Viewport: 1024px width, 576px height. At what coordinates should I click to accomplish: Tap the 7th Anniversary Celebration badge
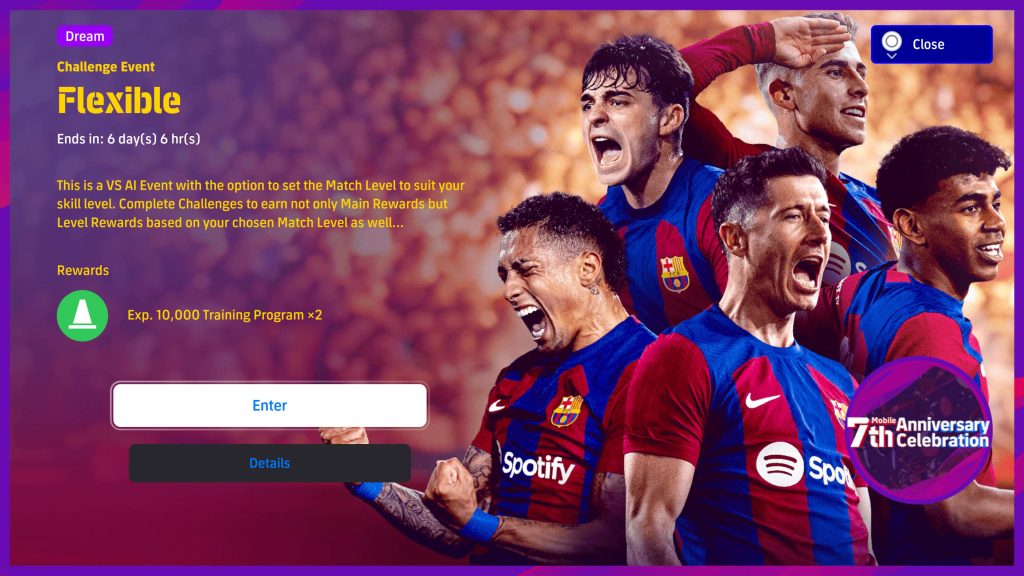[919, 430]
